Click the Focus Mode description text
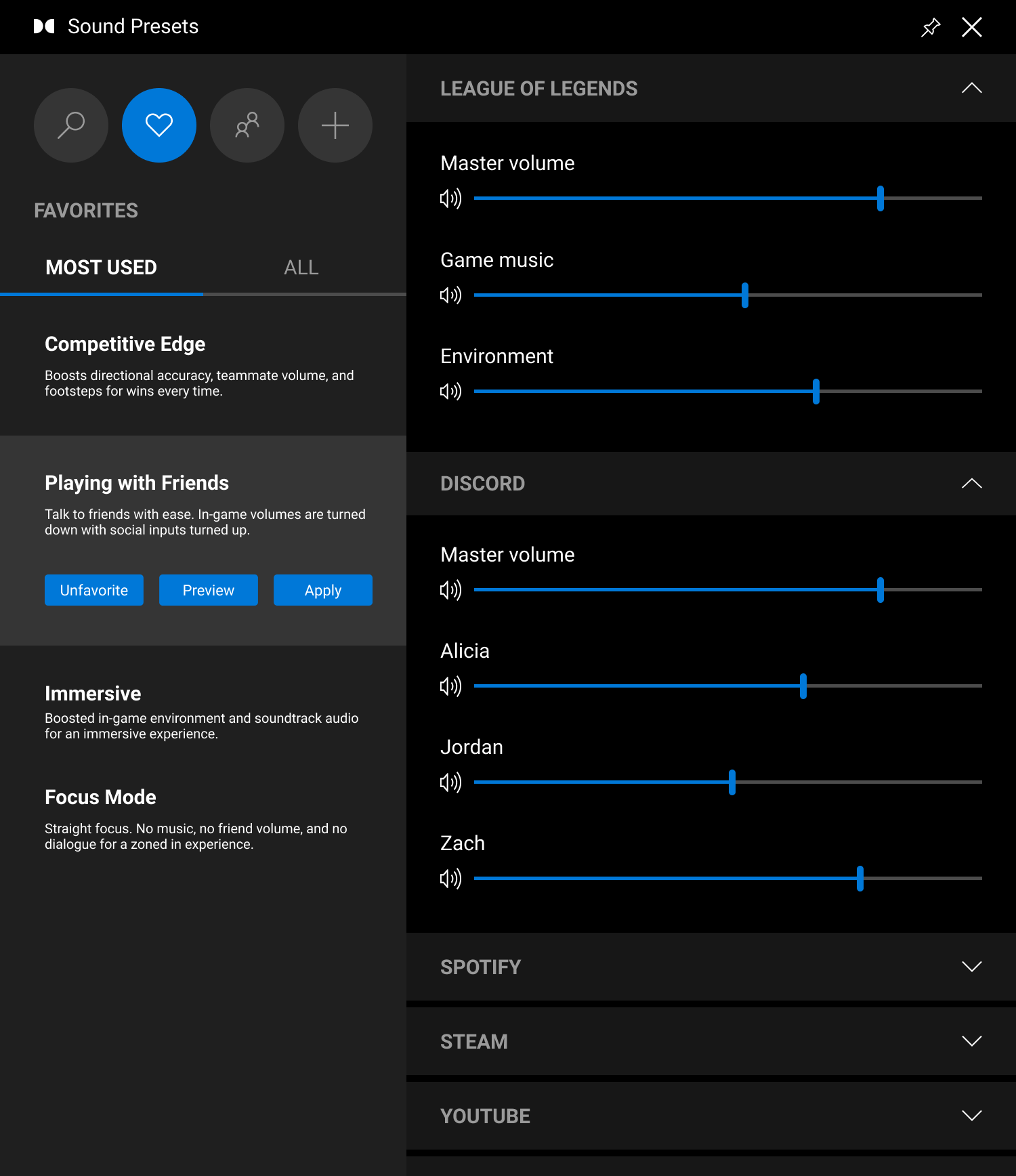This screenshot has height=1176, width=1016. coord(196,837)
